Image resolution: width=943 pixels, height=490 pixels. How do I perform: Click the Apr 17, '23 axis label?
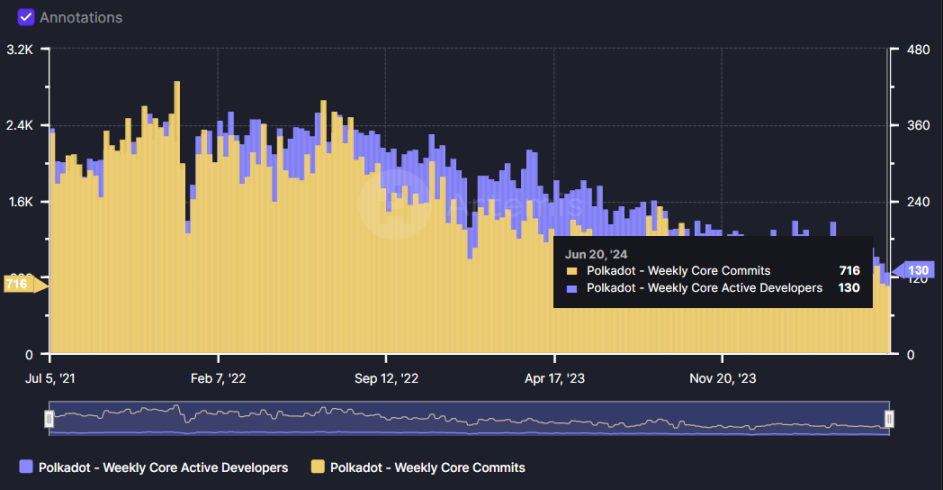[x=554, y=378]
